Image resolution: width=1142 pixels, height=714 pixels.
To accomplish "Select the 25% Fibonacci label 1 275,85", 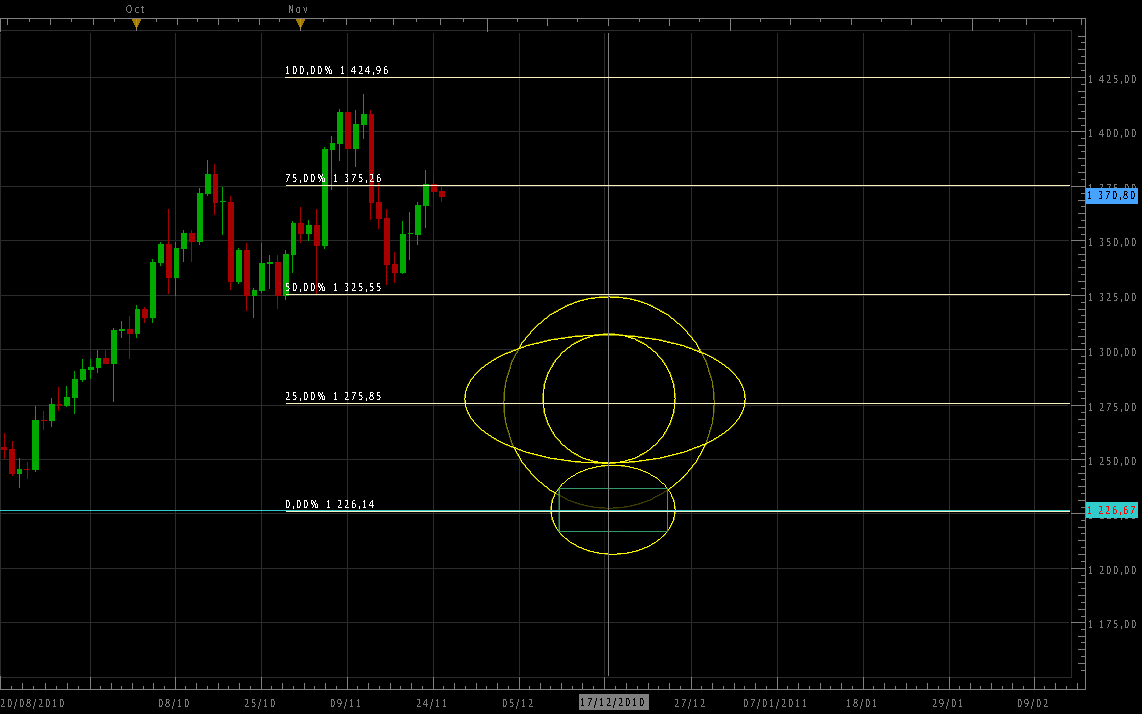I will click(x=334, y=397).
